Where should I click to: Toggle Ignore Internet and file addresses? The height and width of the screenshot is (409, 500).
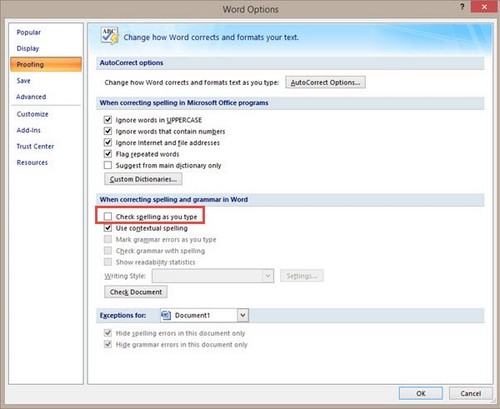coord(108,143)
